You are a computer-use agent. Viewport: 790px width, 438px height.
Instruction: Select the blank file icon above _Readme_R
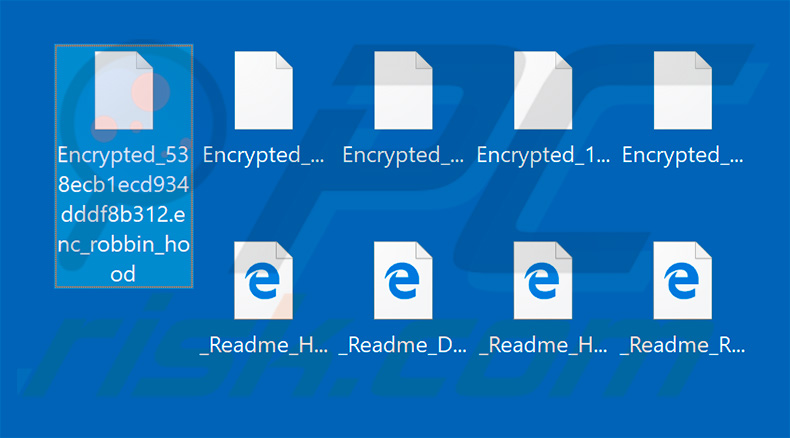click(683, 92)
